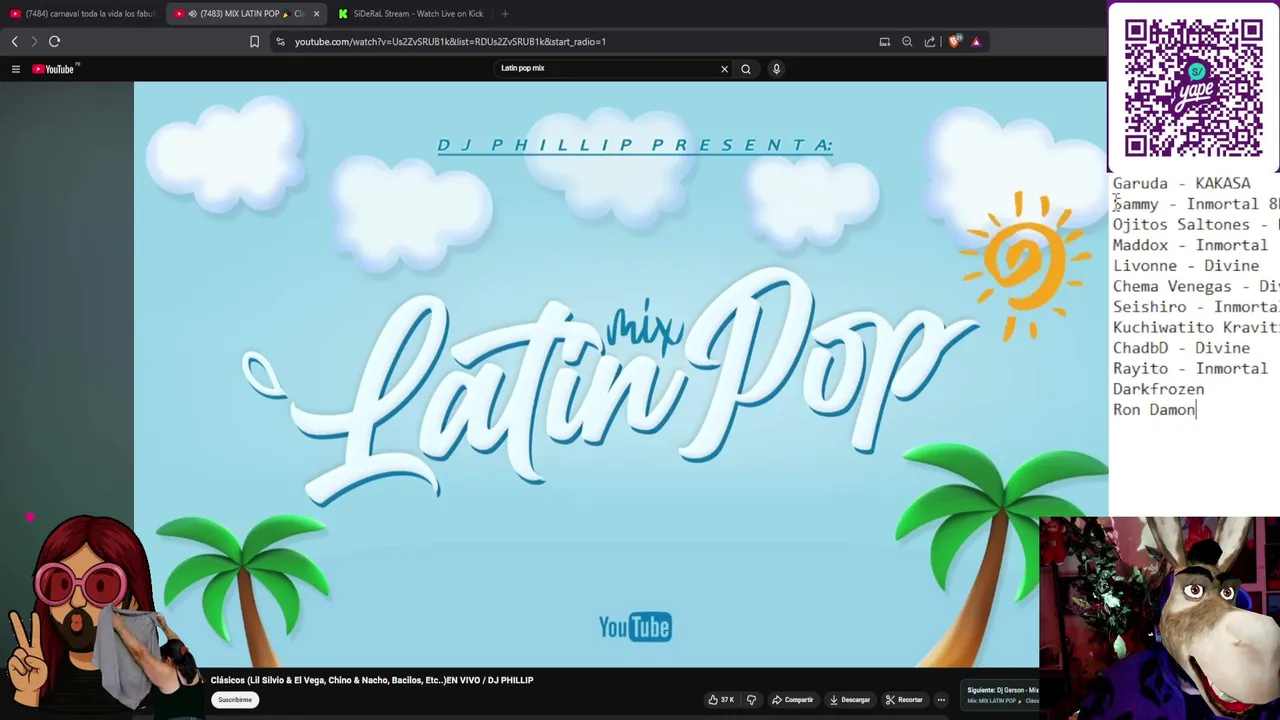Click the video title Clásicos EN VIVO / DJ PHILLIP
The image size is (1280, 720).
[x=372, y=680]
